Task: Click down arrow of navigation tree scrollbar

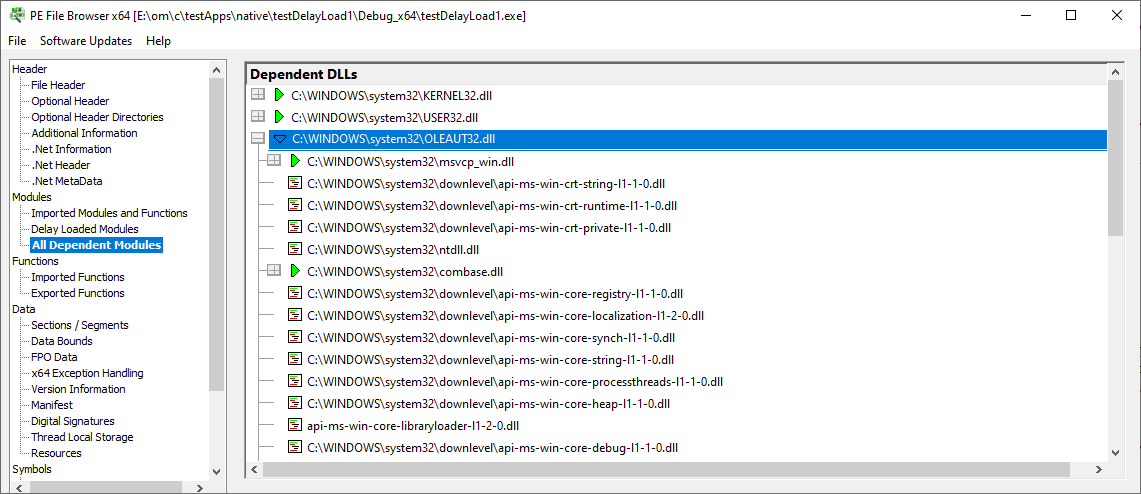Action: (216, 471)
